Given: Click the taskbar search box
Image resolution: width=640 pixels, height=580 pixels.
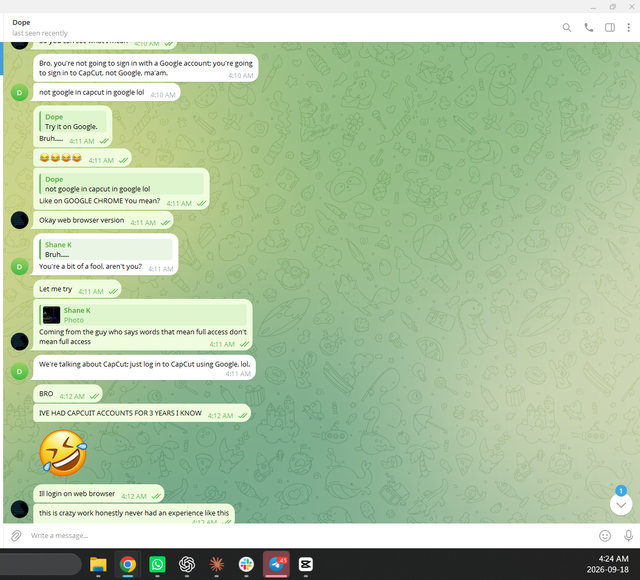Looking at the screenshot, I should point(40,564).
